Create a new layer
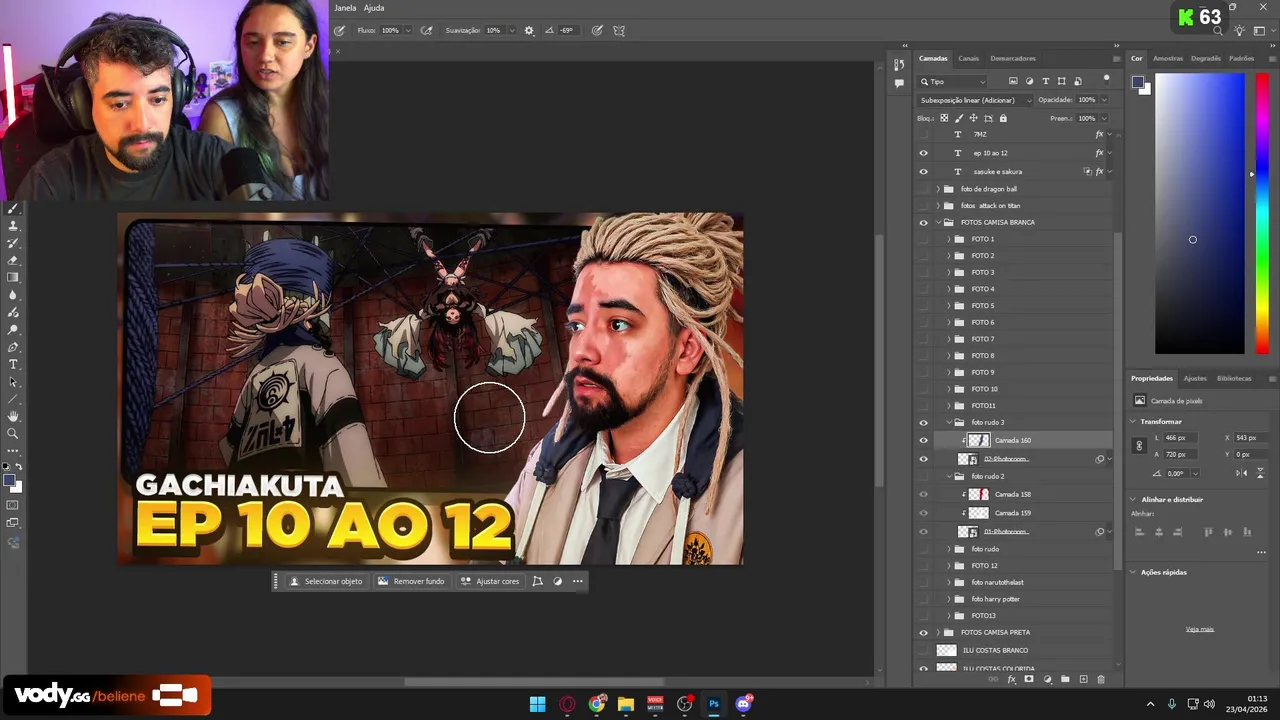 pyautogui.click(x=1083, y=679)
